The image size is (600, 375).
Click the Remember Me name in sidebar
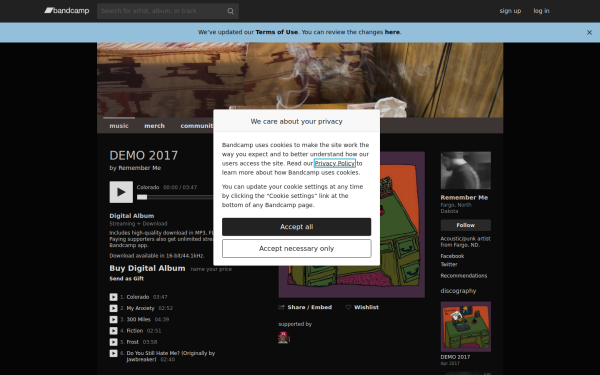pos(464,198)
